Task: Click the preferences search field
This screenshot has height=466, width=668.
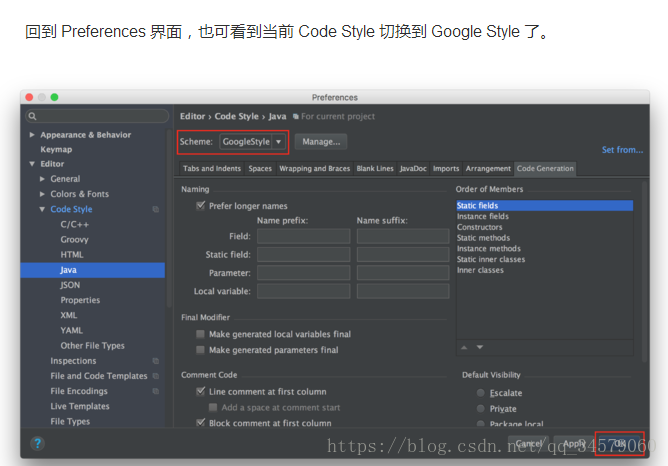Action: coord(97,116)
